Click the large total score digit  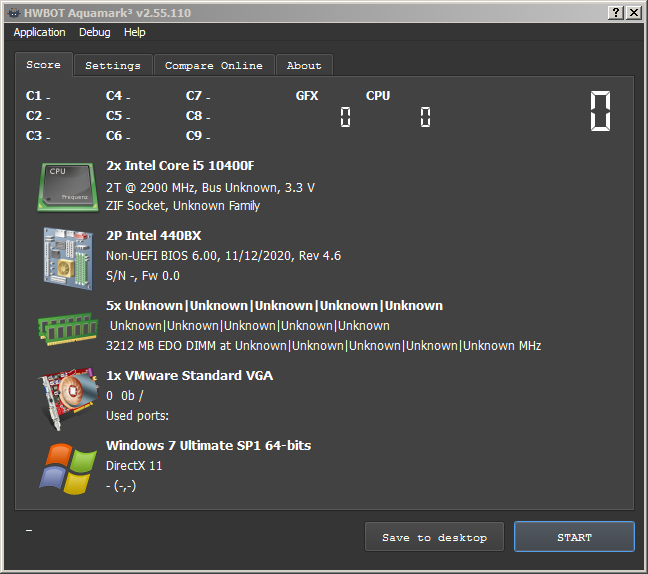tap(600, 111)
